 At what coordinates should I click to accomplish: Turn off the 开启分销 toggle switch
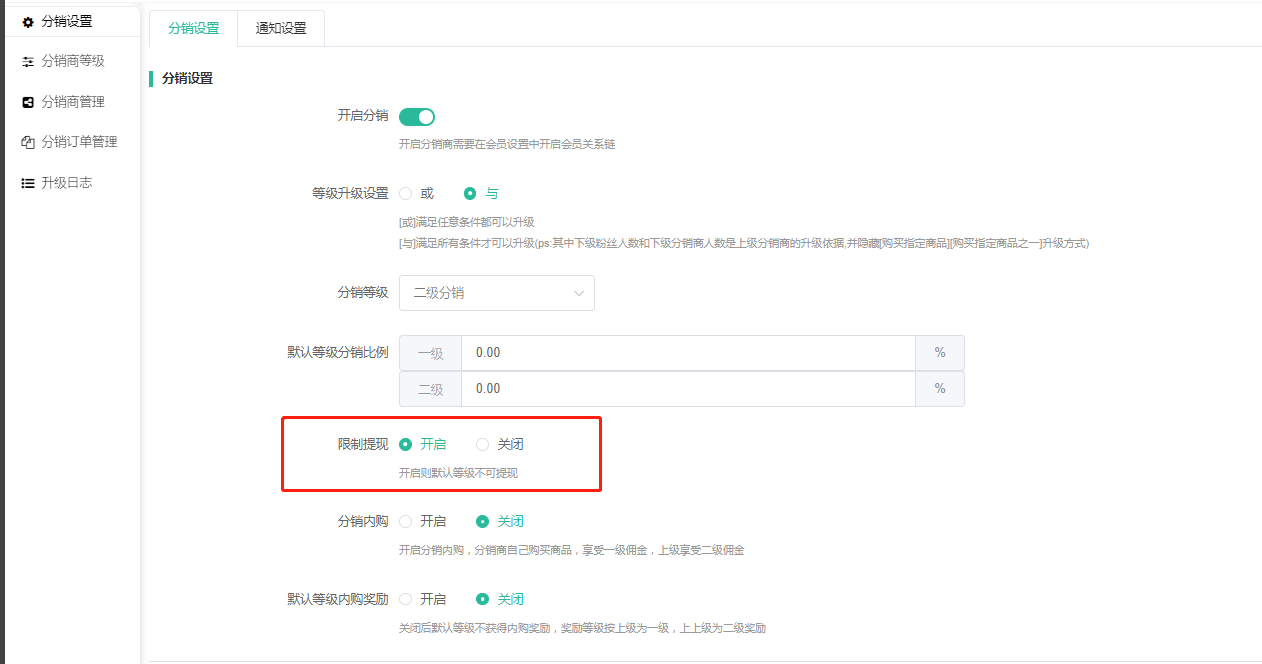(x=417, y=117)
